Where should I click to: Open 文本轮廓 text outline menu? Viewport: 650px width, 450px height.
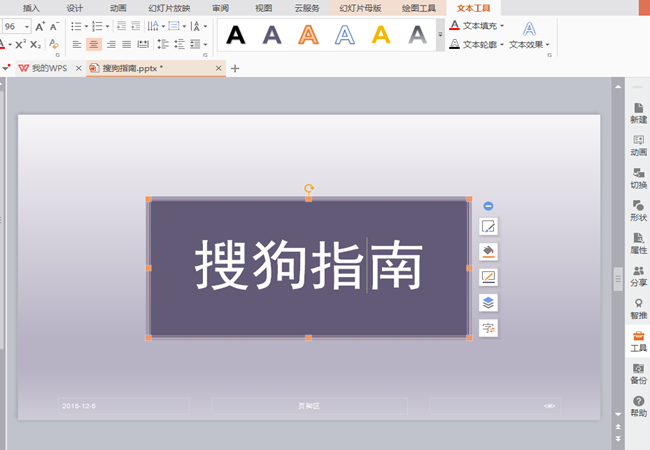[477, 44]
